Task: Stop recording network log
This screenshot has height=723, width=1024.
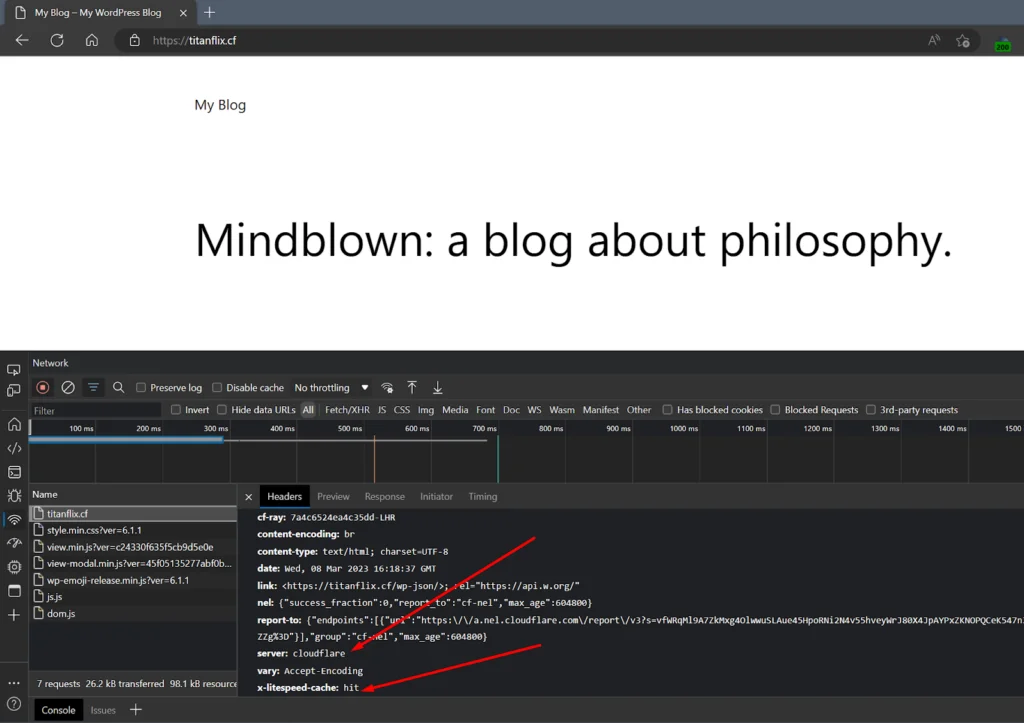Action: click(42, 387)
